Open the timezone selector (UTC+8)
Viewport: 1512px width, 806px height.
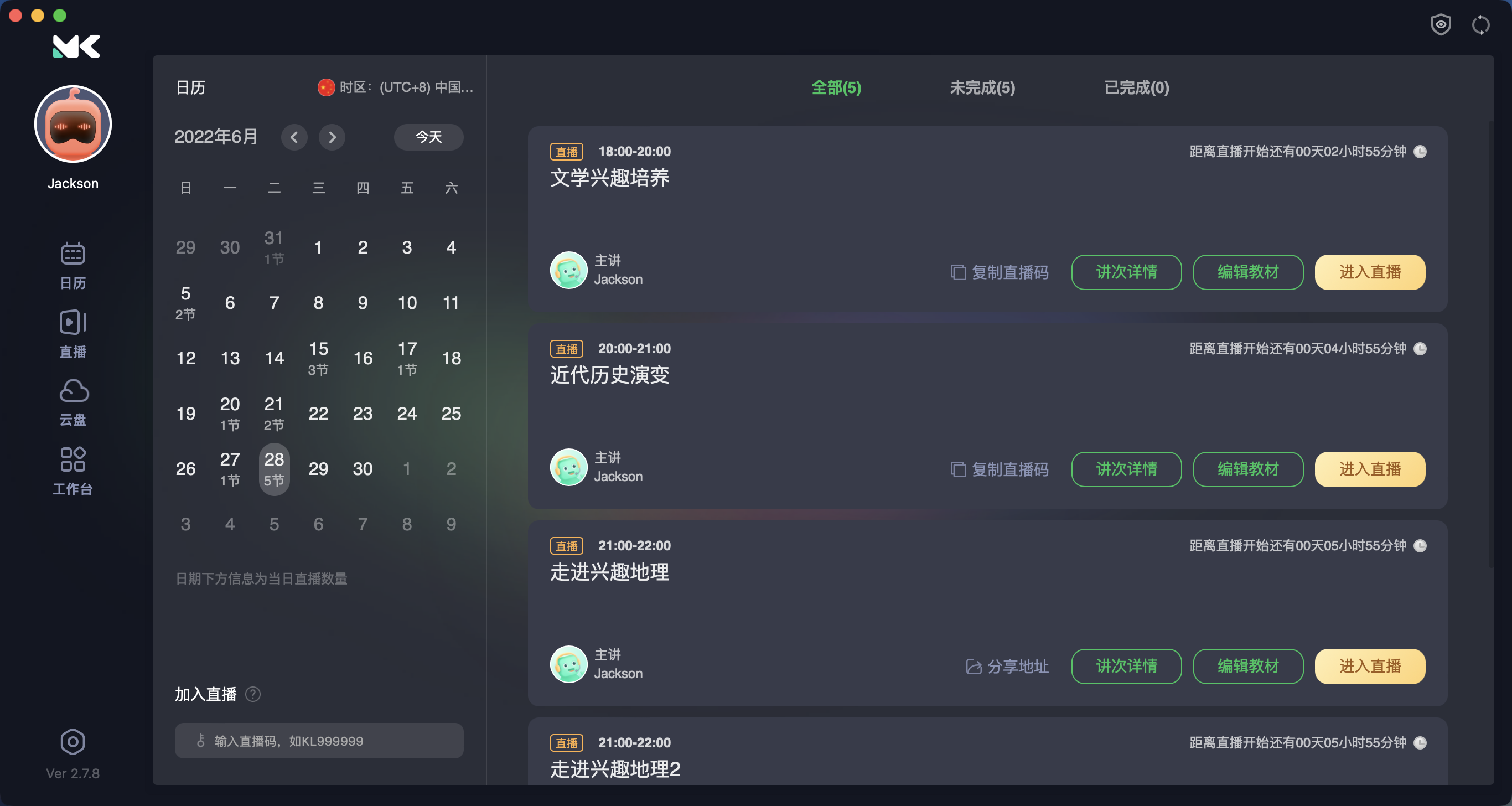click(396, 87)
